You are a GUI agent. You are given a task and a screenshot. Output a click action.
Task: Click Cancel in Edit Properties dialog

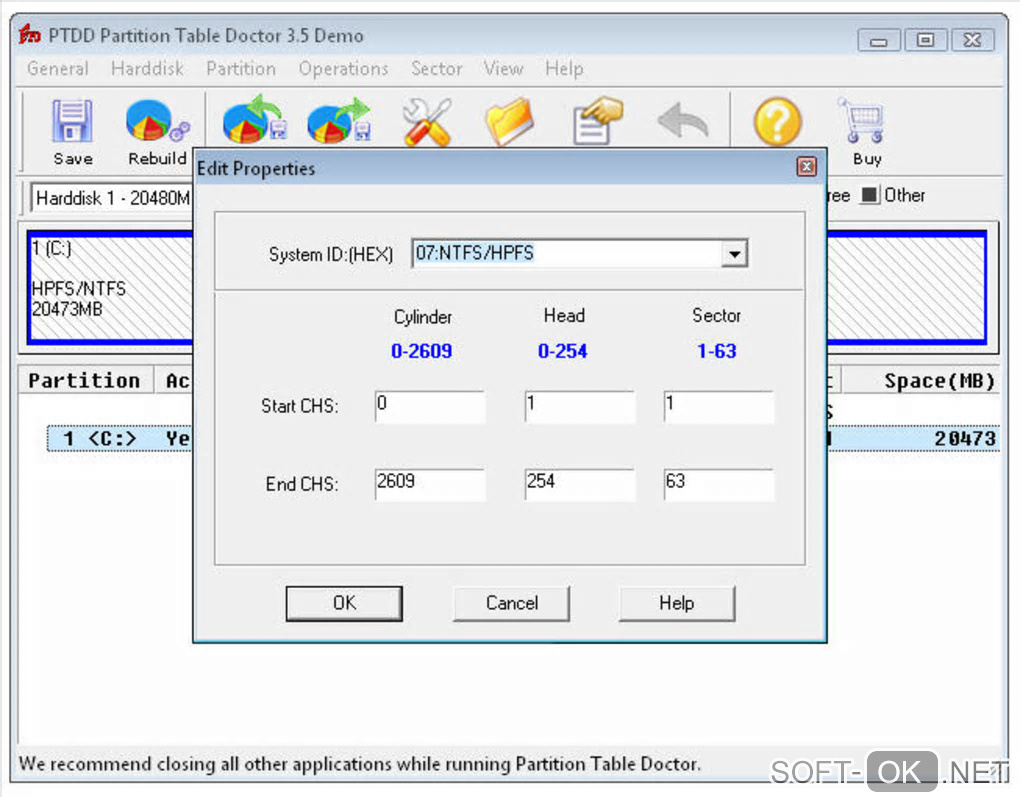pos(511,603)
